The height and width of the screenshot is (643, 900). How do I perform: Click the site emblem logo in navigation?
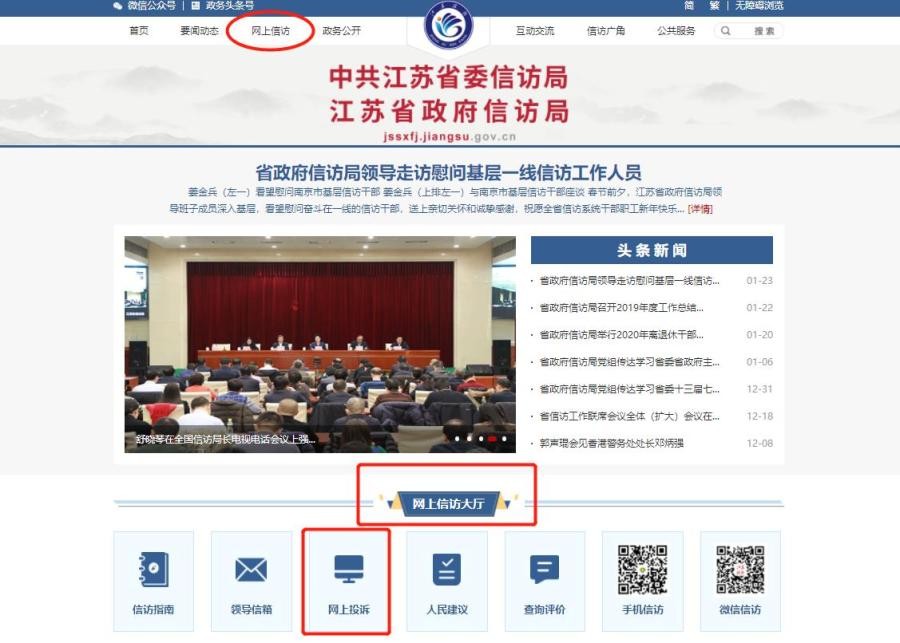tap(449, 31)
